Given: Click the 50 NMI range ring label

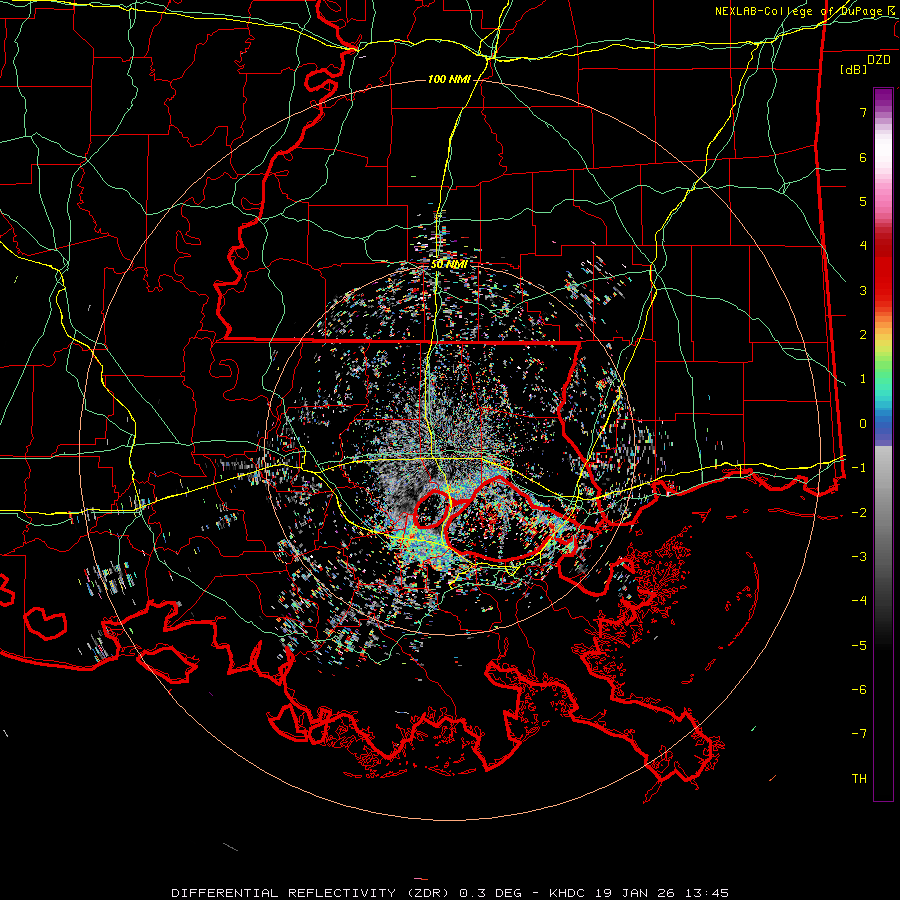Looking at the screenshot, I should (x=449, y=265).
